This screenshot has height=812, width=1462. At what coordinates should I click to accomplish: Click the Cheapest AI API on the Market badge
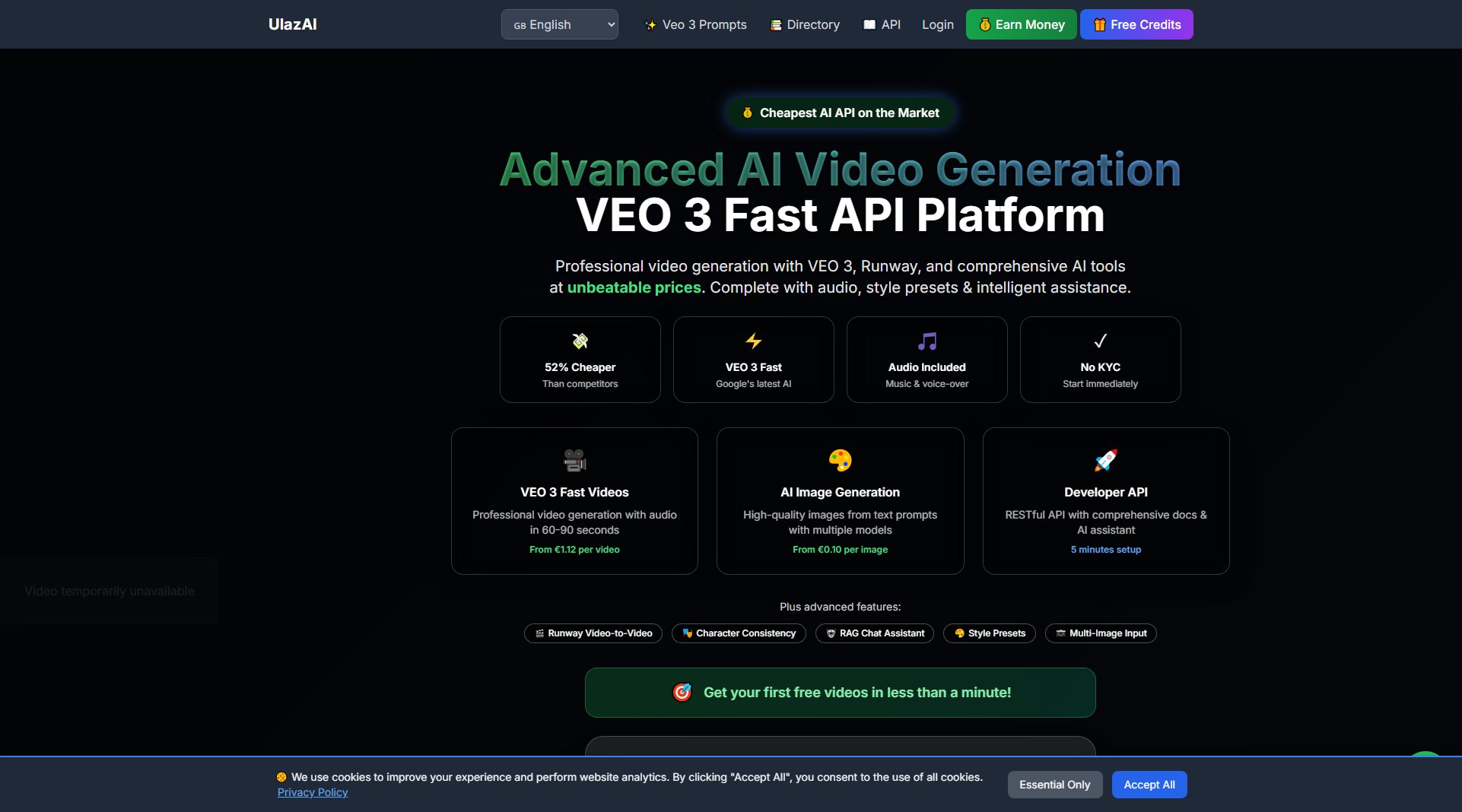click(x=841, y=113)
